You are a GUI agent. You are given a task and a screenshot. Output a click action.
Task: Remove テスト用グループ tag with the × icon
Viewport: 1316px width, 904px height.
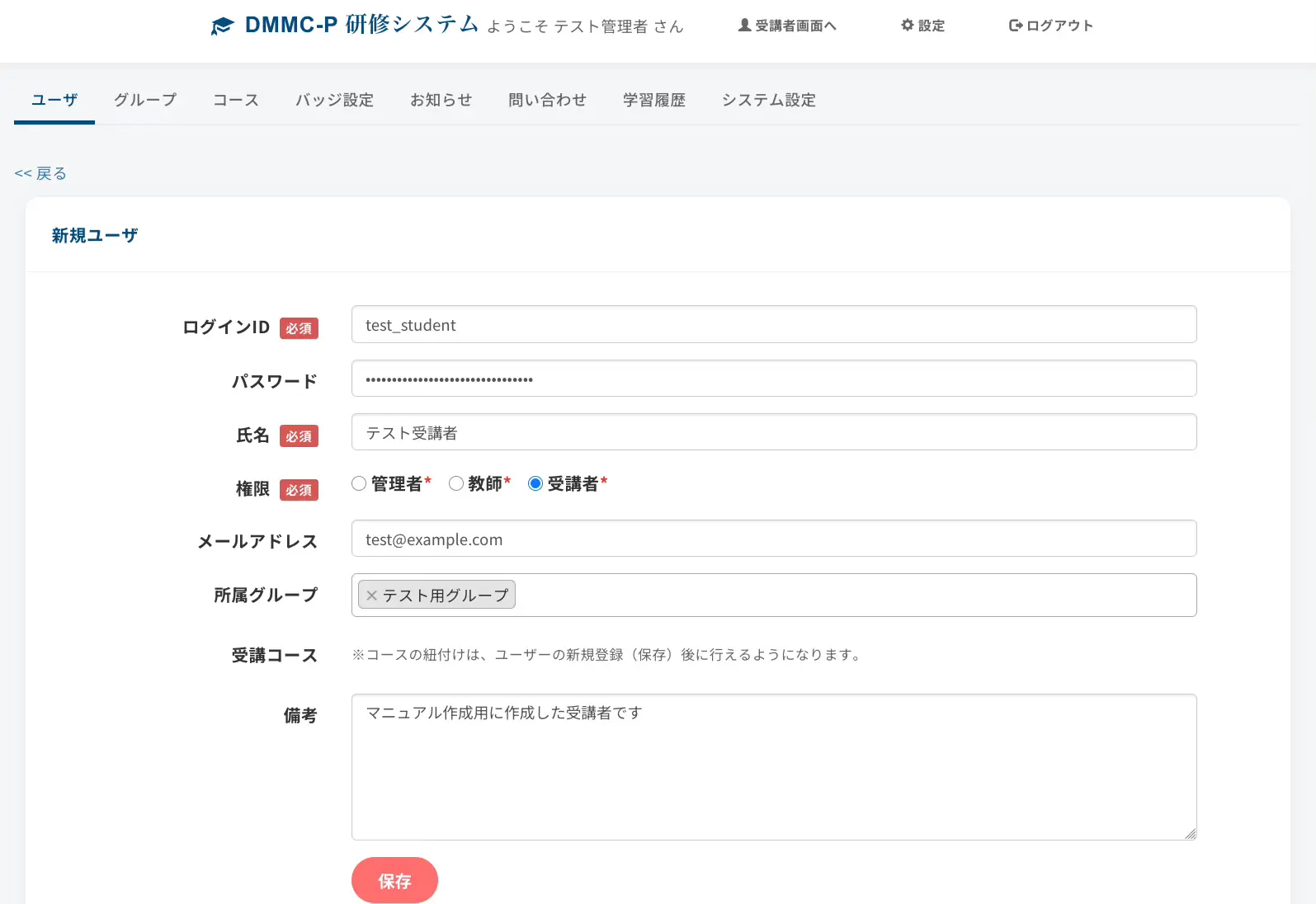(371, 596)
